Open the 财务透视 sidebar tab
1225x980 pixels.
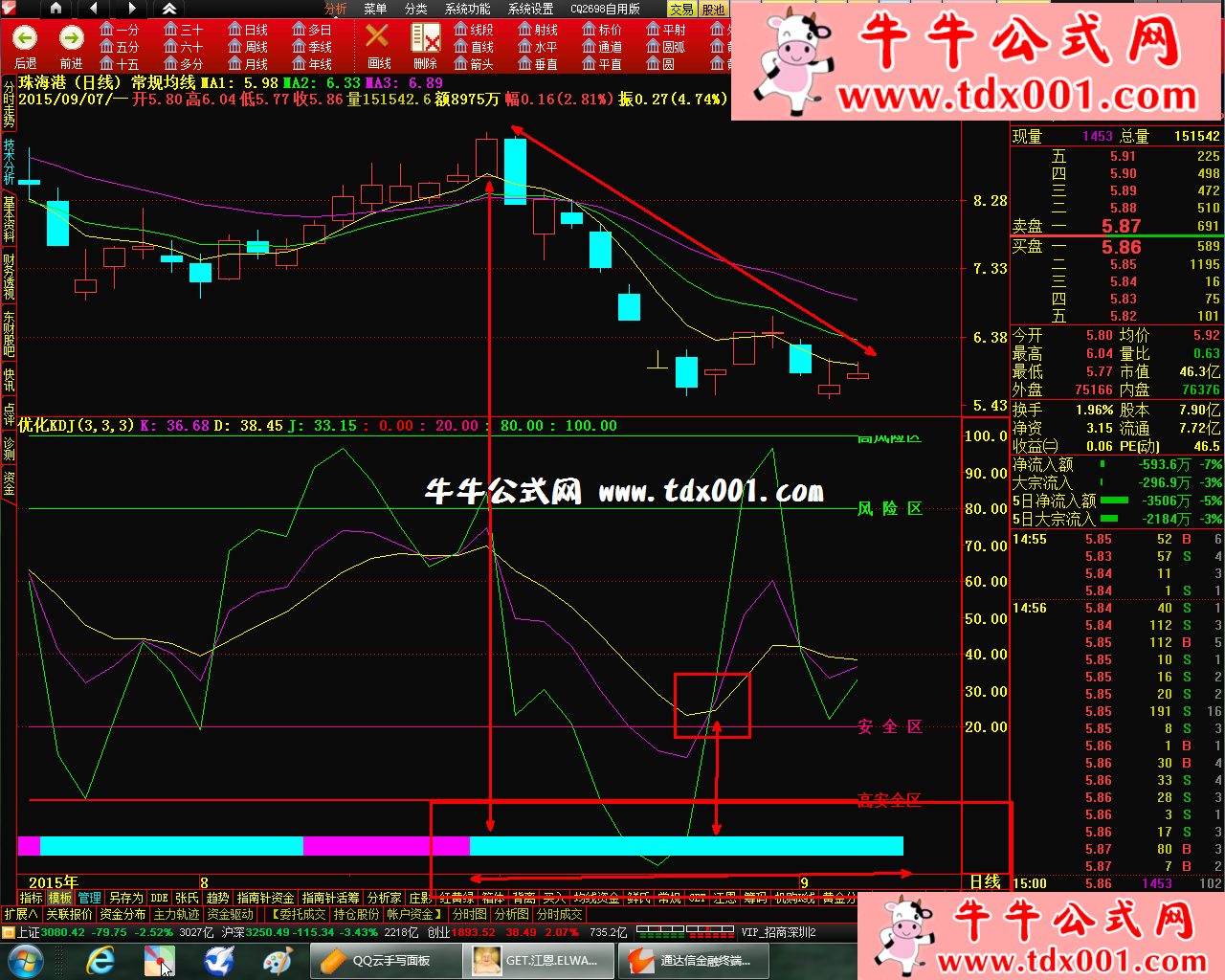click(x=9, y=277)
